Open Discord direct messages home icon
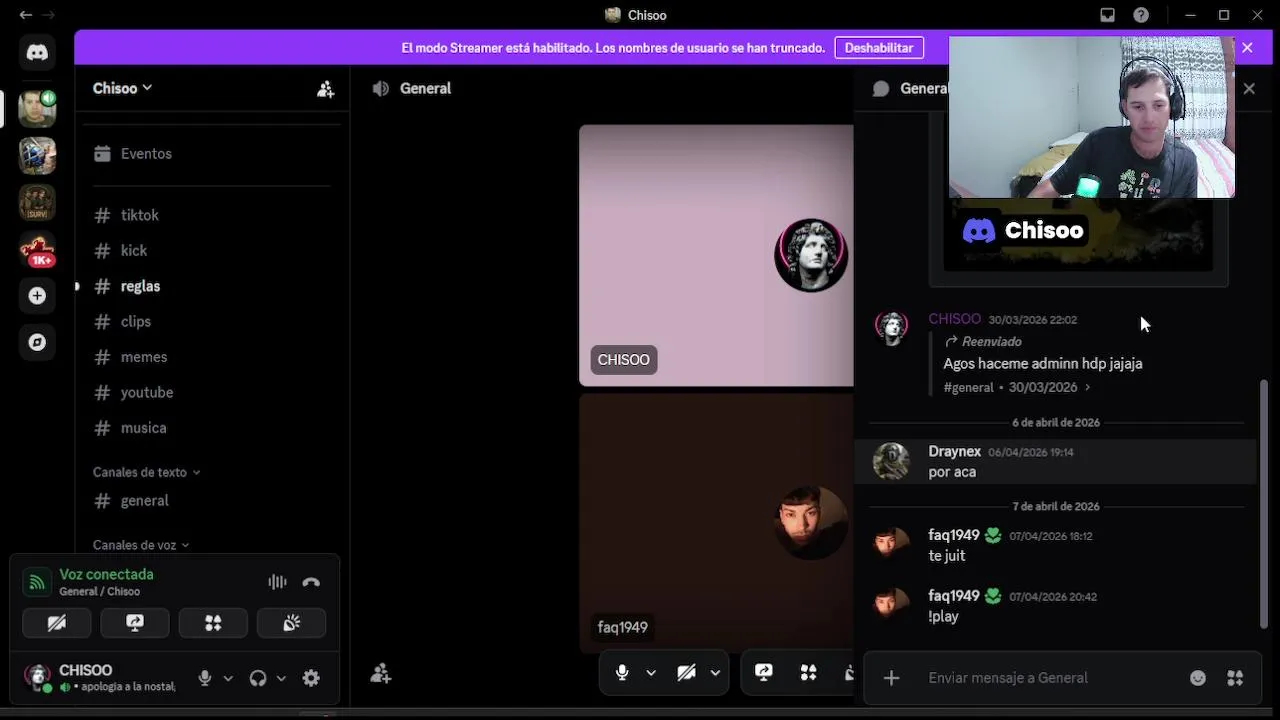Viewport: 1280px width, 720px height. 37,52
